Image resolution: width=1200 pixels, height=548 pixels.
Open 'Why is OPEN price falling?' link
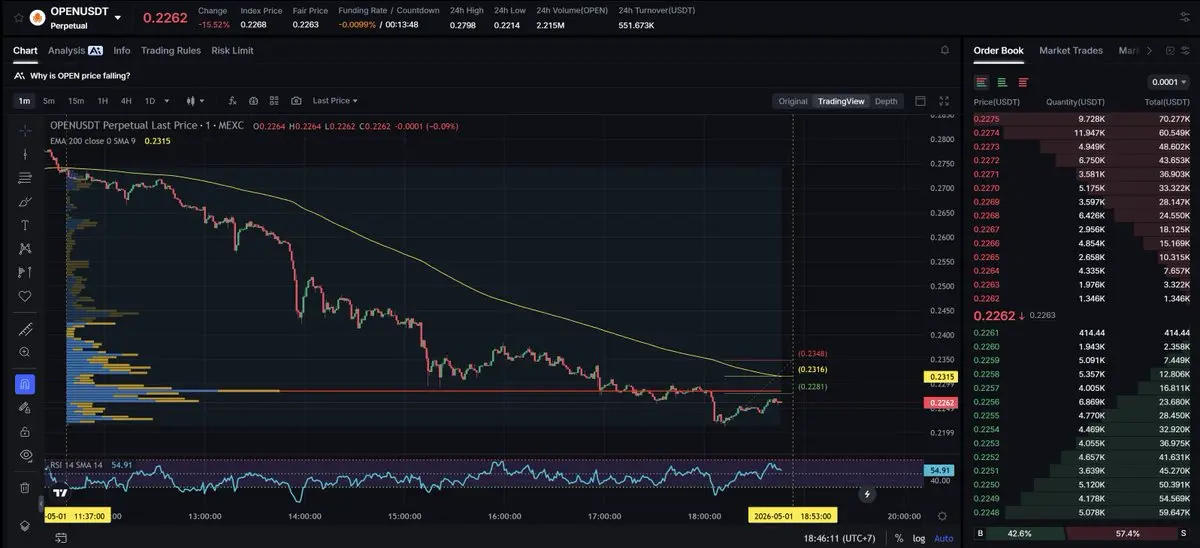[80, 76]
